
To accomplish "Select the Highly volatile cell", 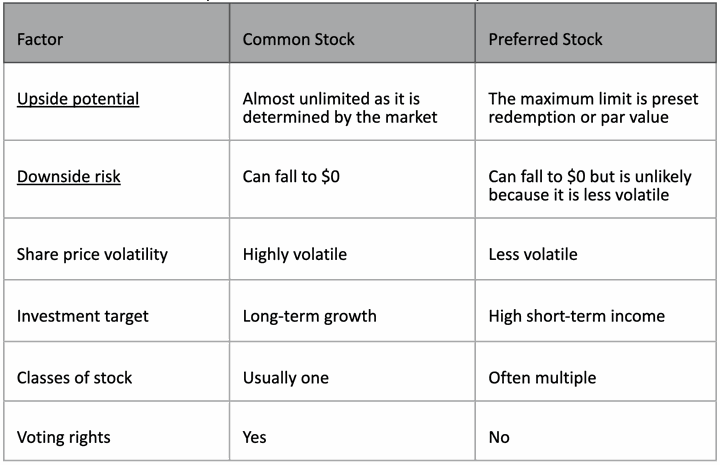I will tap(352, 249).
